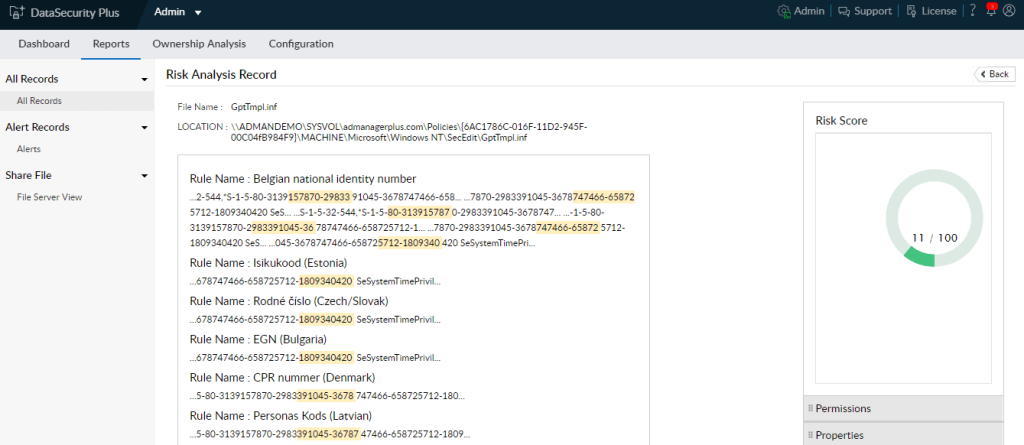Viewport: 1024px width, 445px height.
Task: Open File Server View in sidebar
Action: coord(50,197)
